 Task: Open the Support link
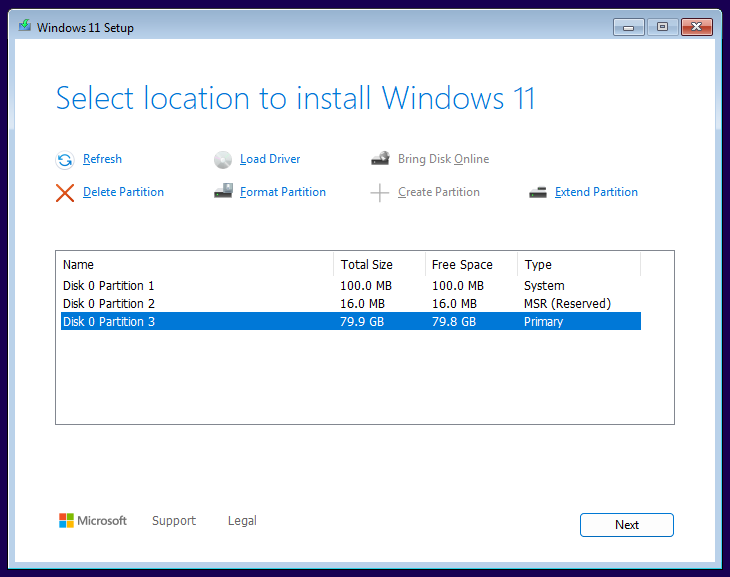174,521
